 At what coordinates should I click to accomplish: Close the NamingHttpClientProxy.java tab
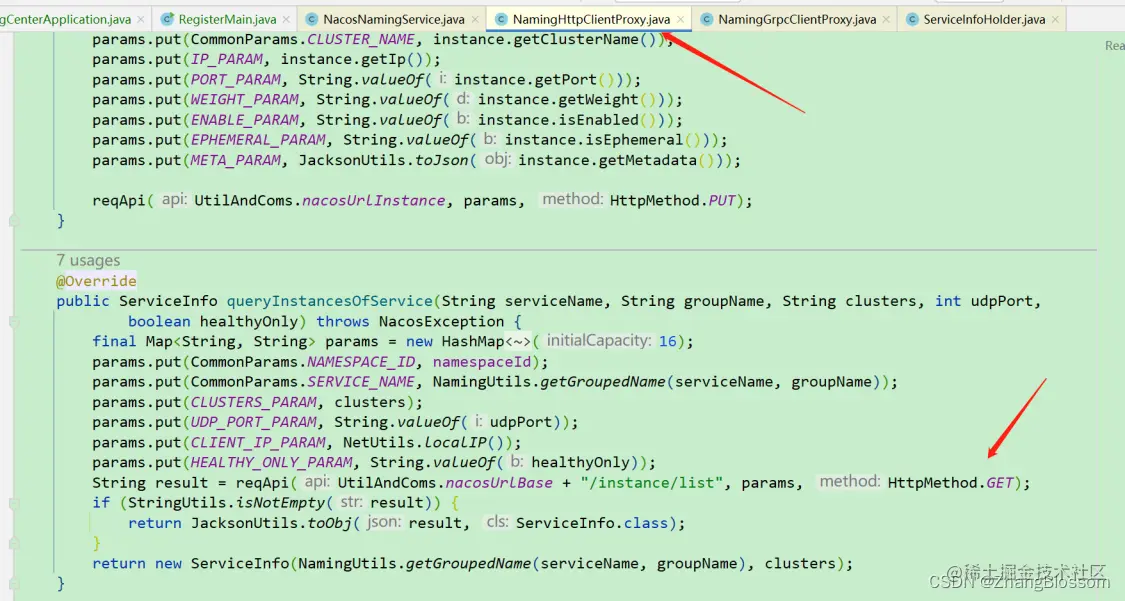tap(680, 19)
